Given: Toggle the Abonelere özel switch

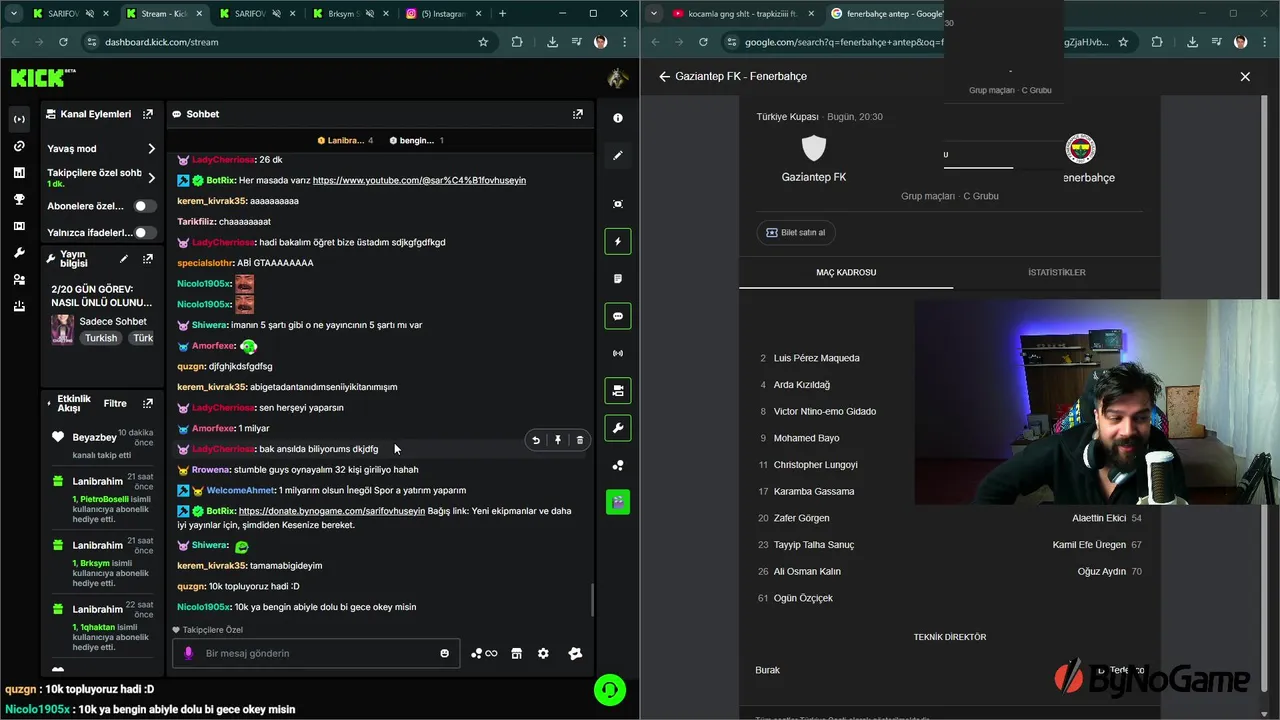Looking at the screenshot, I should point(146,206).
